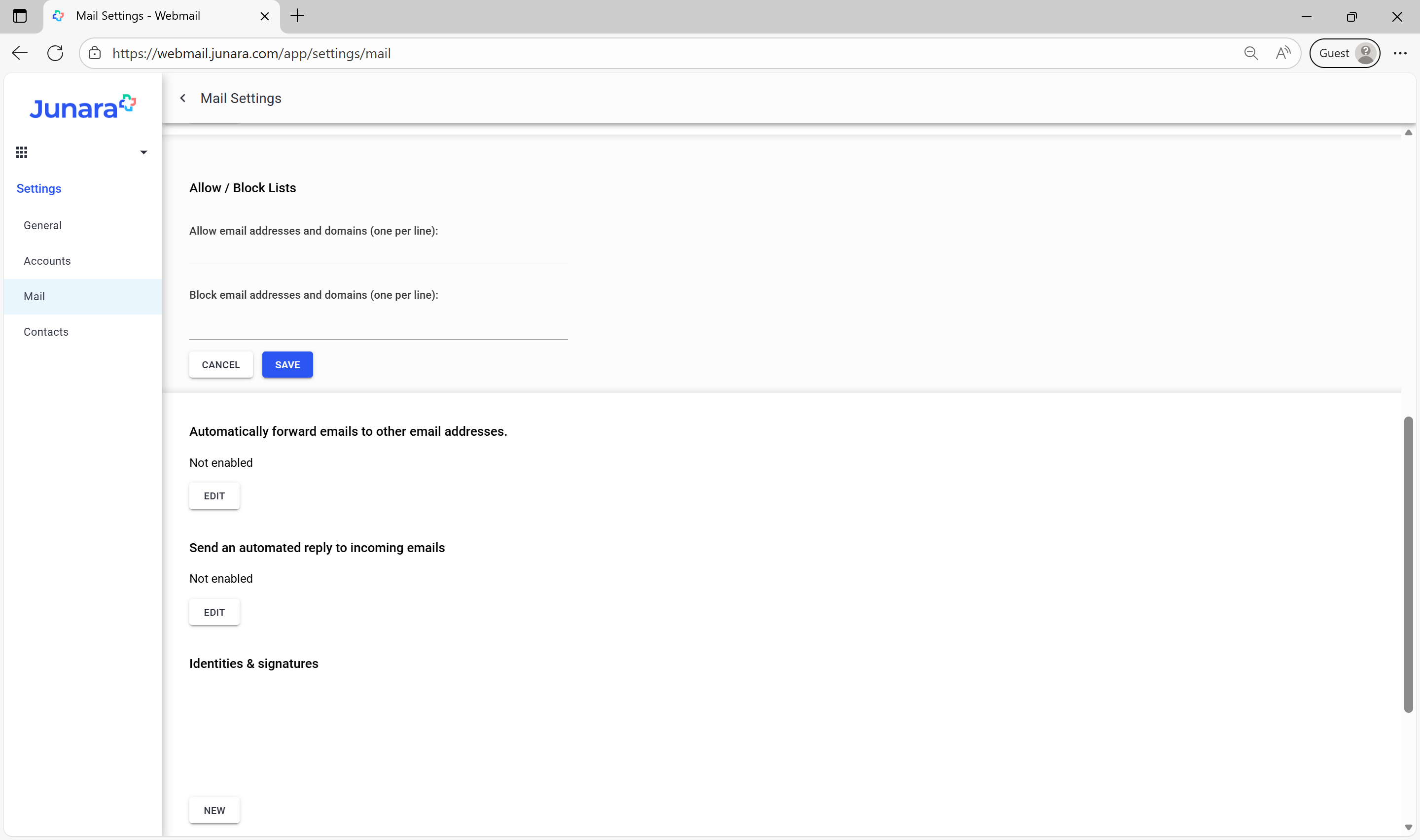
Task: Click the scrollbar down arrow
Action: click(x=1409, y=828)
